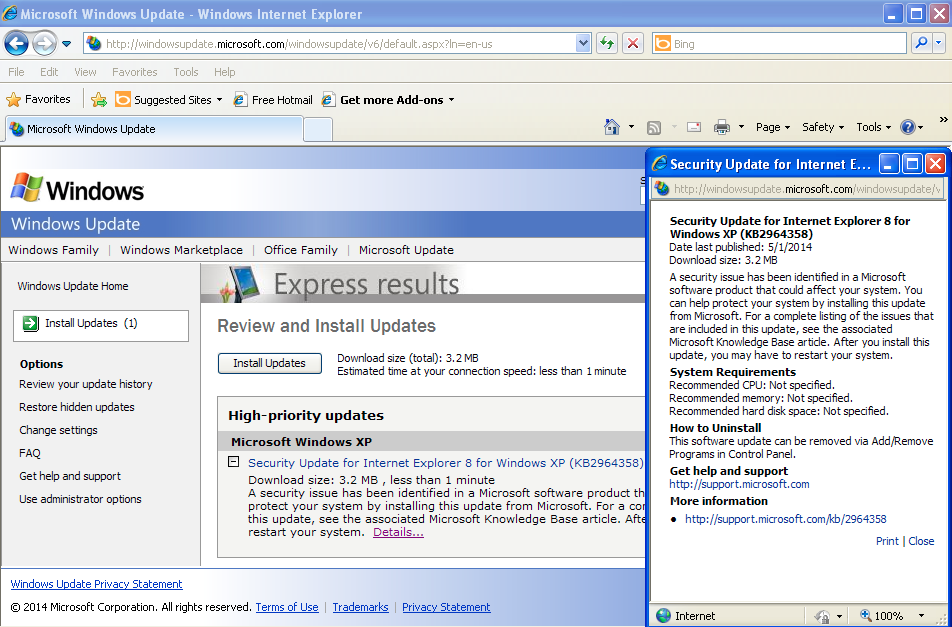
Task: Click the green arrow Install Updates icon
Action: (30, 324)
